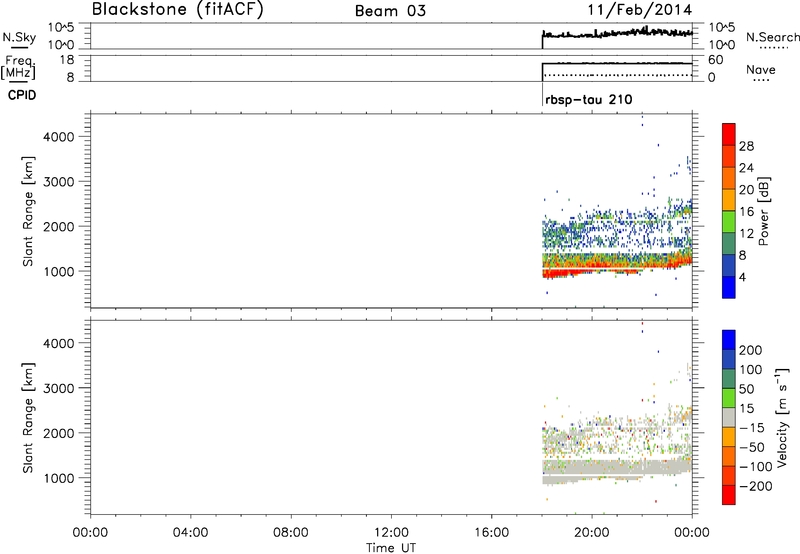Click the gray segment of velocity colorbar
This screenshot has height=554, width=800.
(x=729, y=418)
